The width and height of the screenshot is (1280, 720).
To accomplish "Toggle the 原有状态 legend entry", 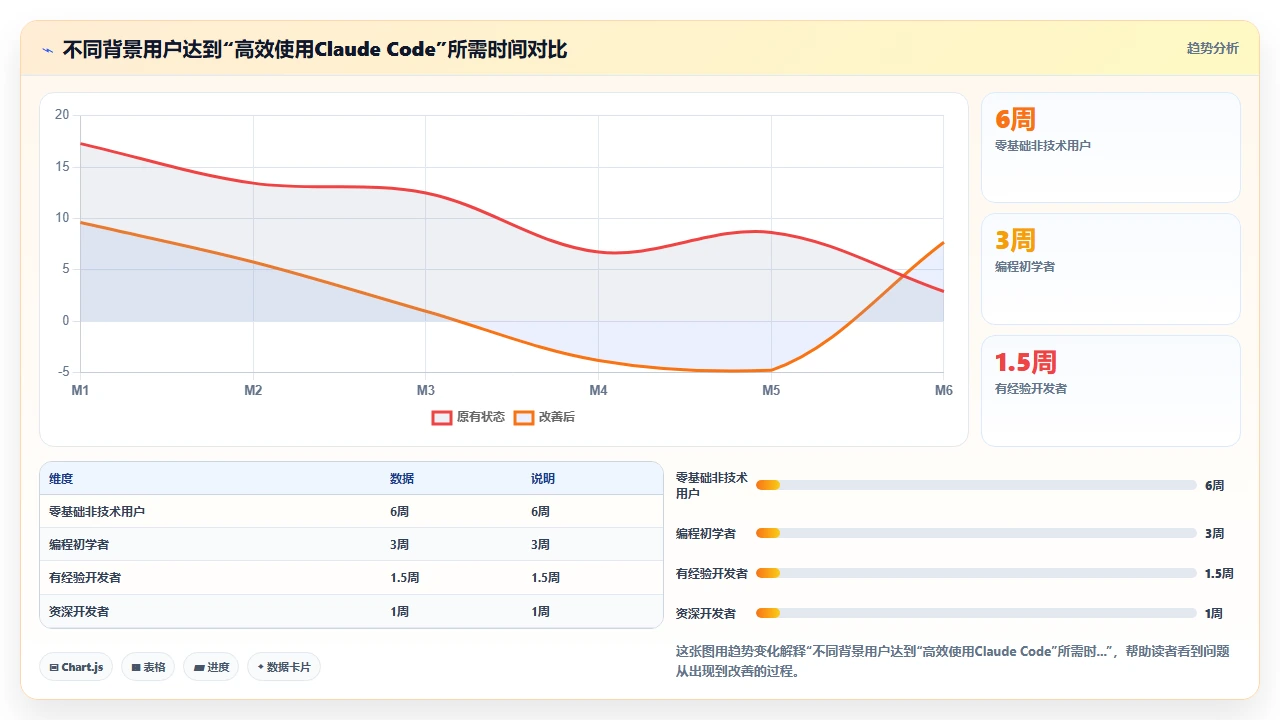I will [468, 417].
